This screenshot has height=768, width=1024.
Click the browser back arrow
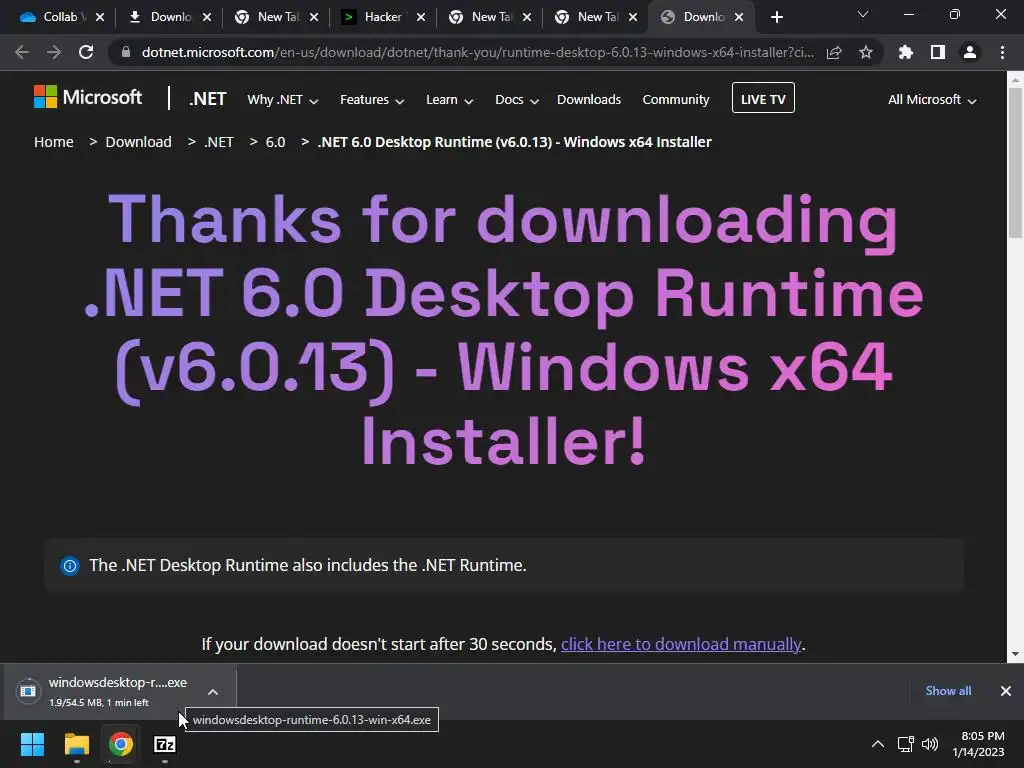pos(22,52)
